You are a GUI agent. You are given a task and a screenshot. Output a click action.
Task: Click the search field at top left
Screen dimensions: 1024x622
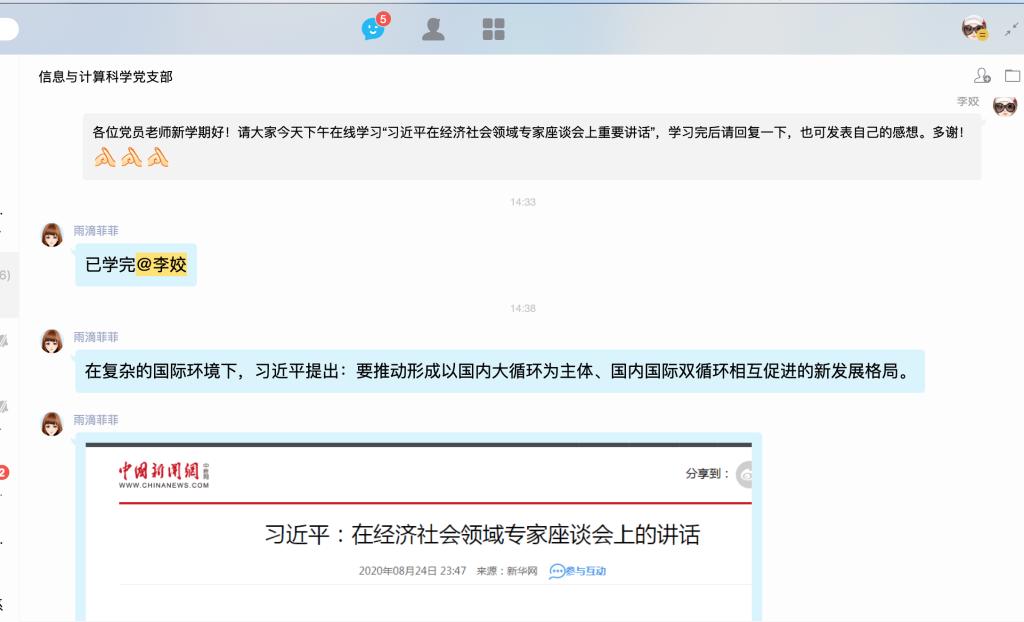(8, 29)
